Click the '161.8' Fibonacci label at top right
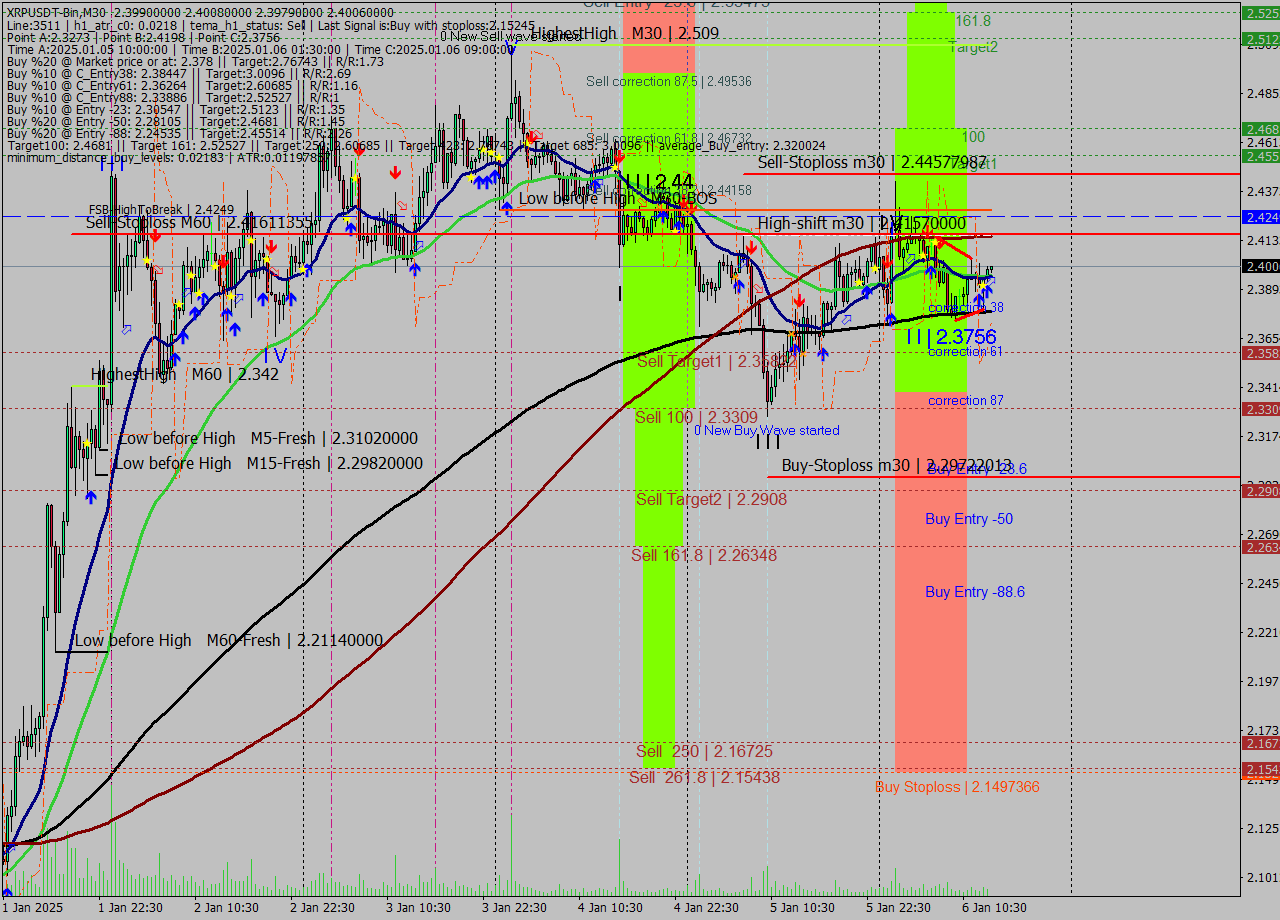This screenshot has height=920, width=1280. tap(973, 21)
